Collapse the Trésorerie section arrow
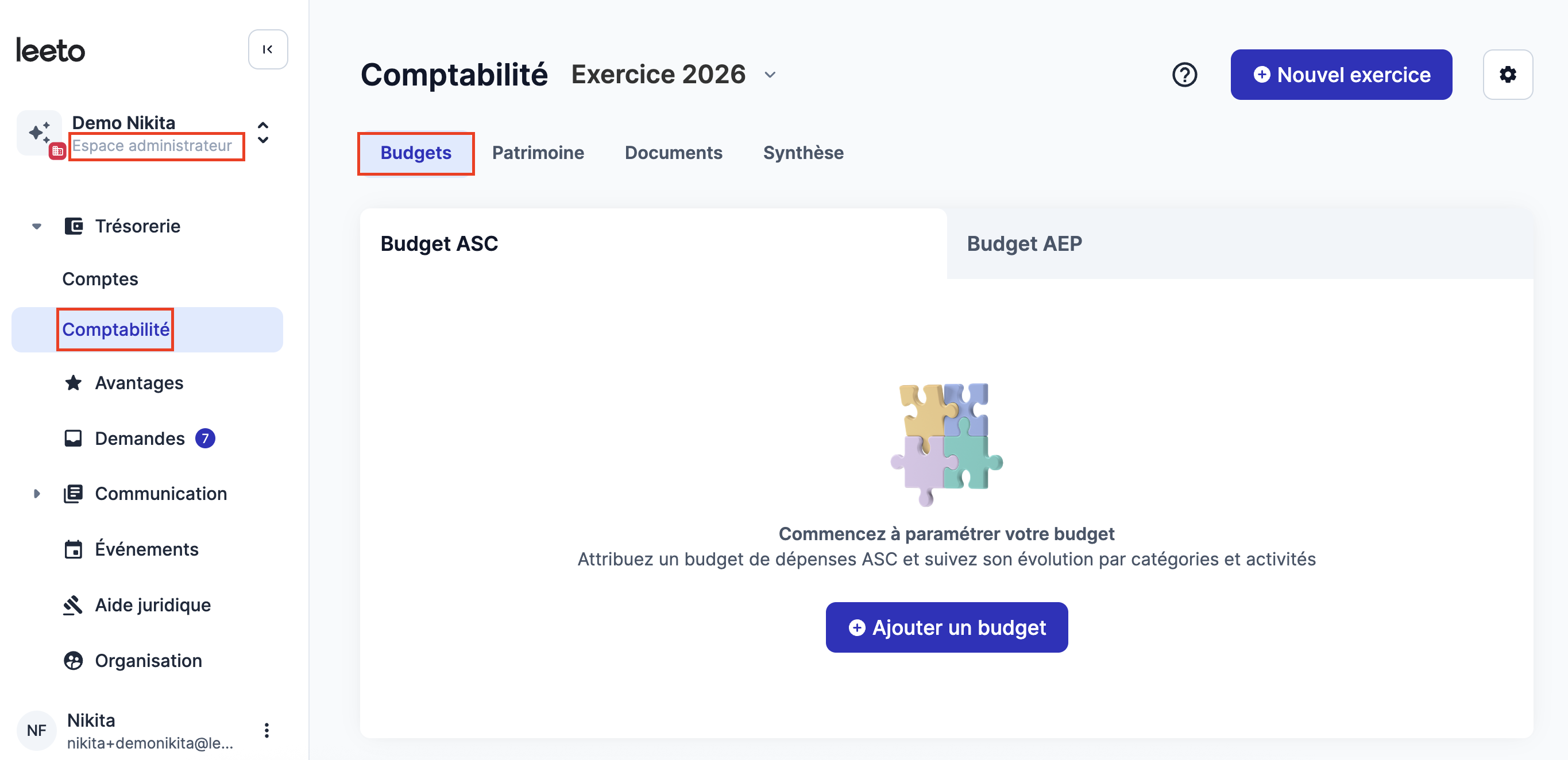1568x760 pixels. 37,226
